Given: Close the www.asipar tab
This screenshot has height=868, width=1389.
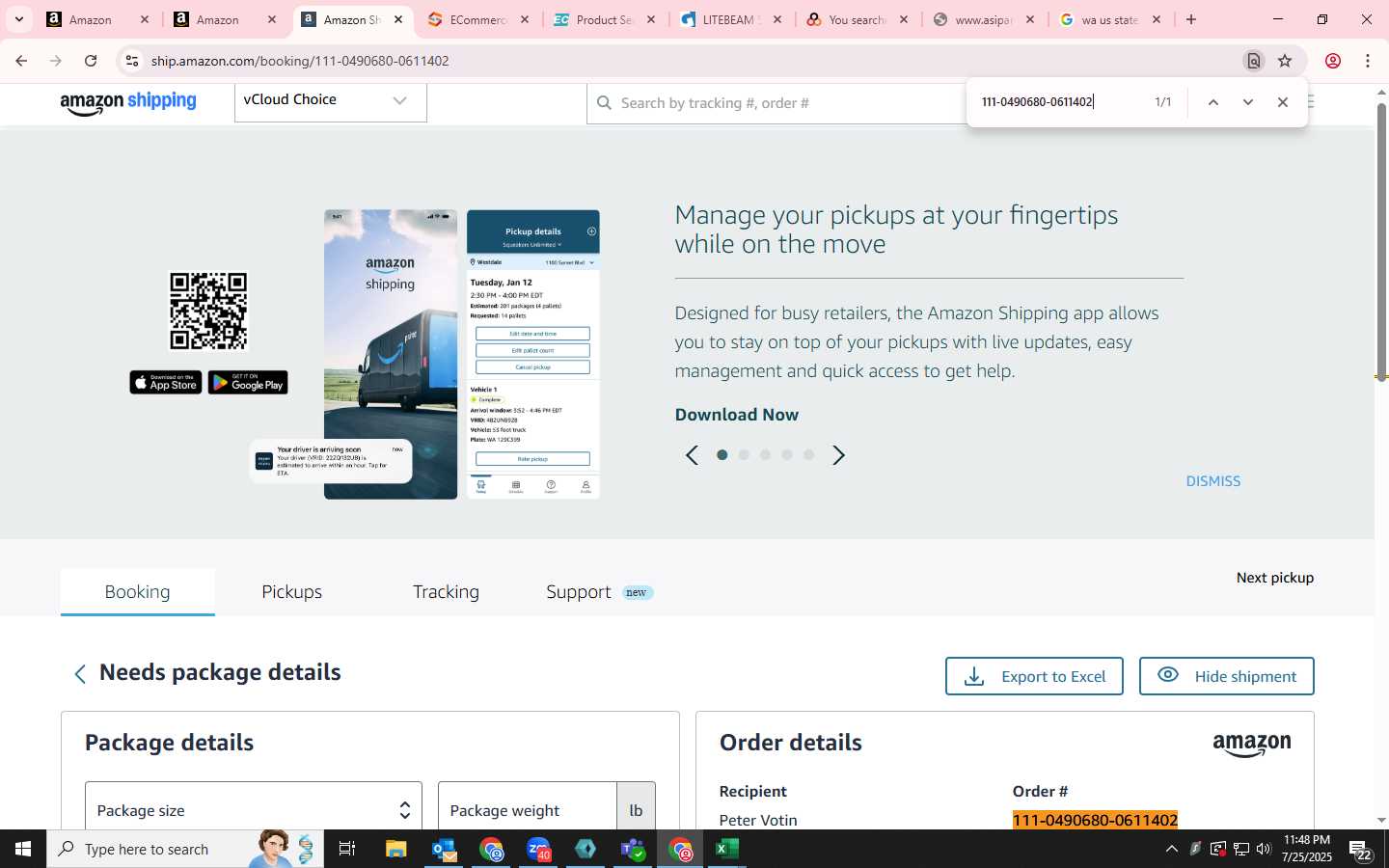Looking at the screenshot, I should click(1030, 19).
